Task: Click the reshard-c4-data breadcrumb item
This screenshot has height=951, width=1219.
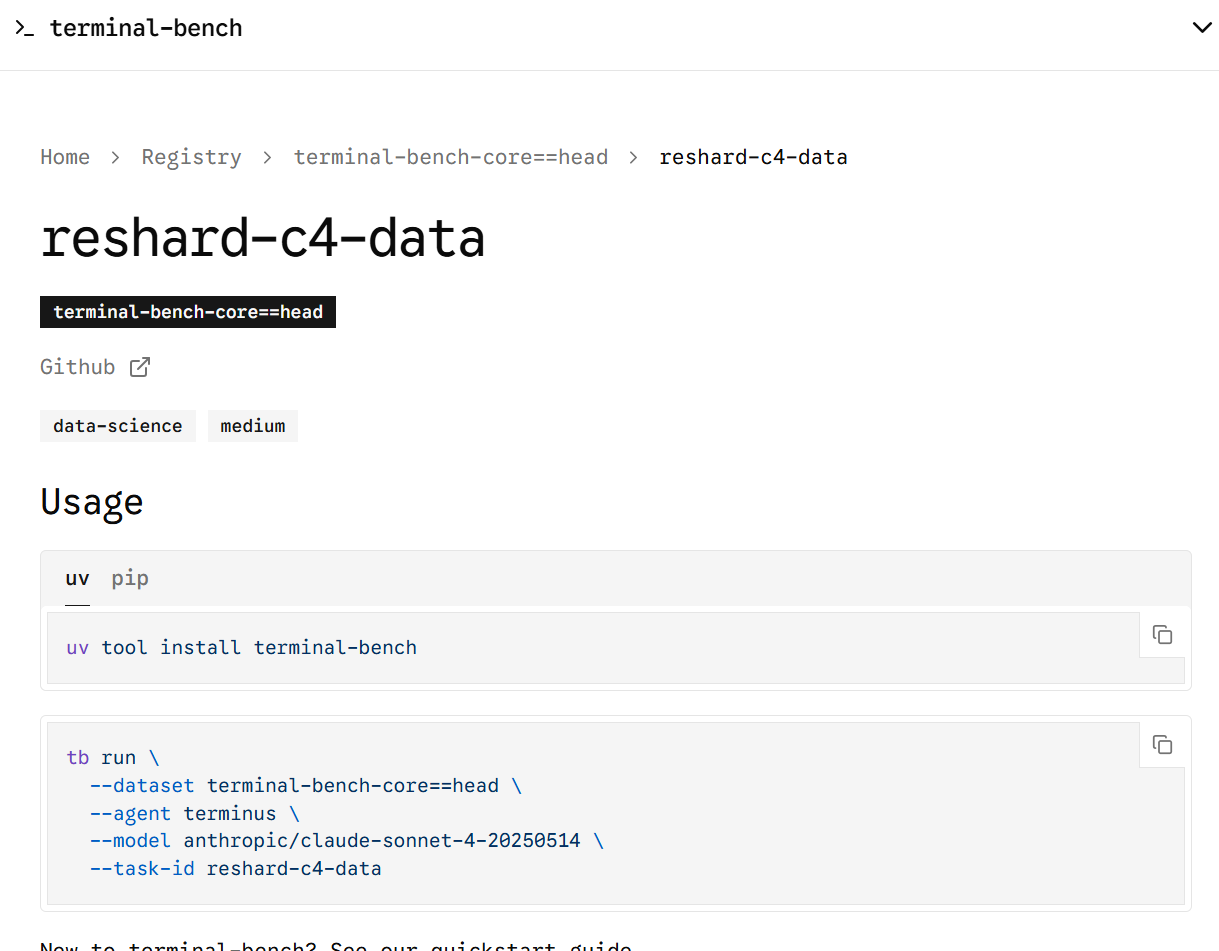Action: point(753,157)
